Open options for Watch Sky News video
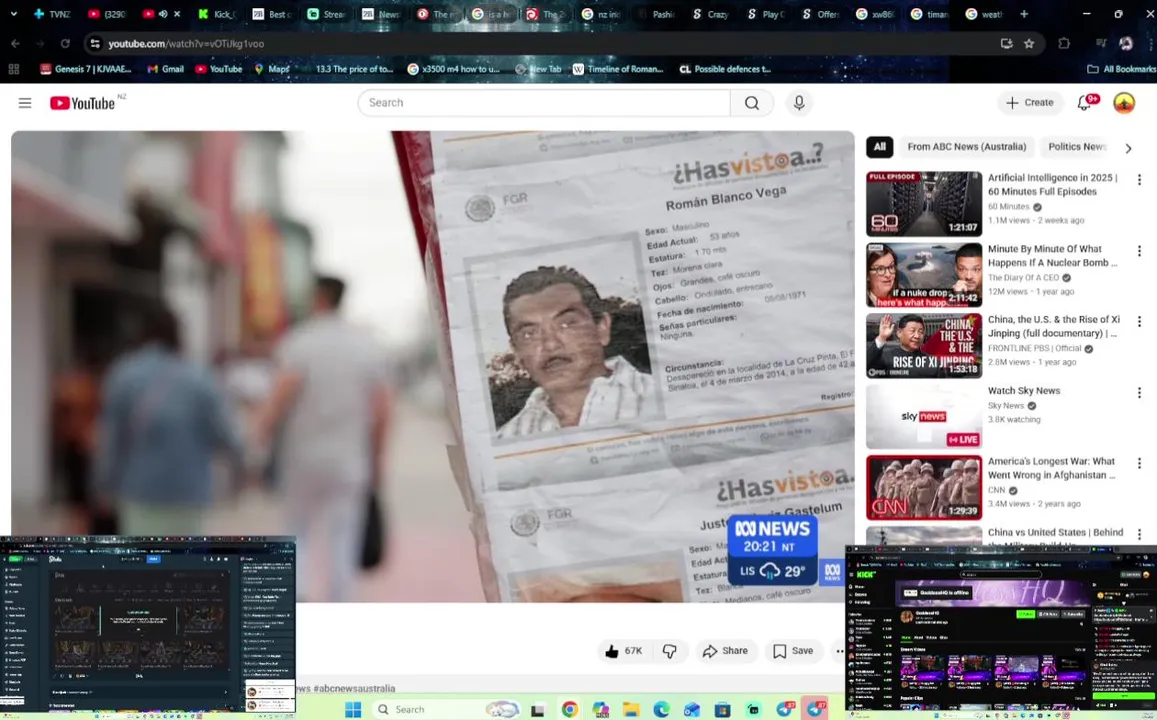Image resolution: width=1157 pixels, height=720 pixels. (x=1139, y=392)
